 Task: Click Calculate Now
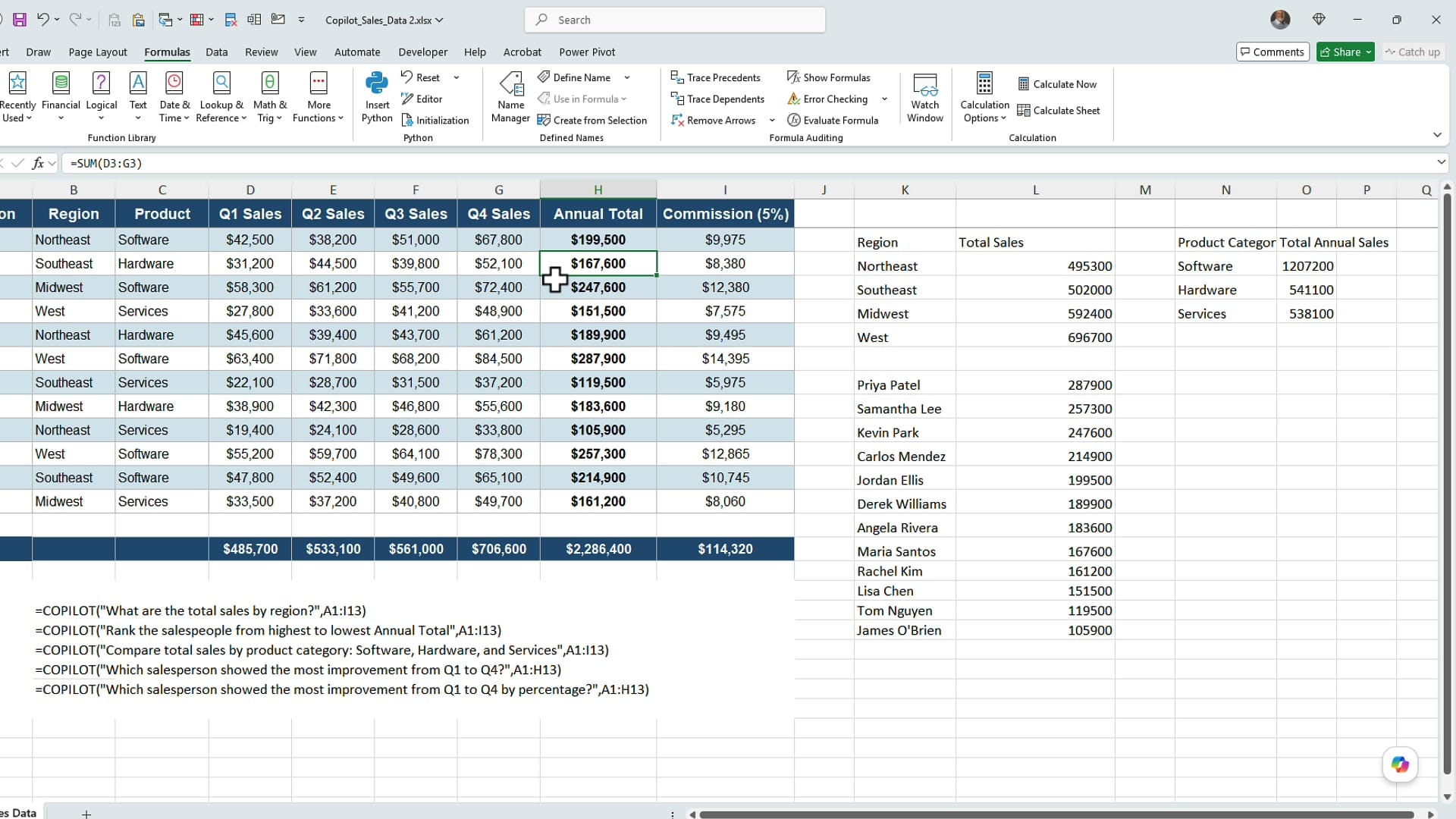[x=1057, y=84]
